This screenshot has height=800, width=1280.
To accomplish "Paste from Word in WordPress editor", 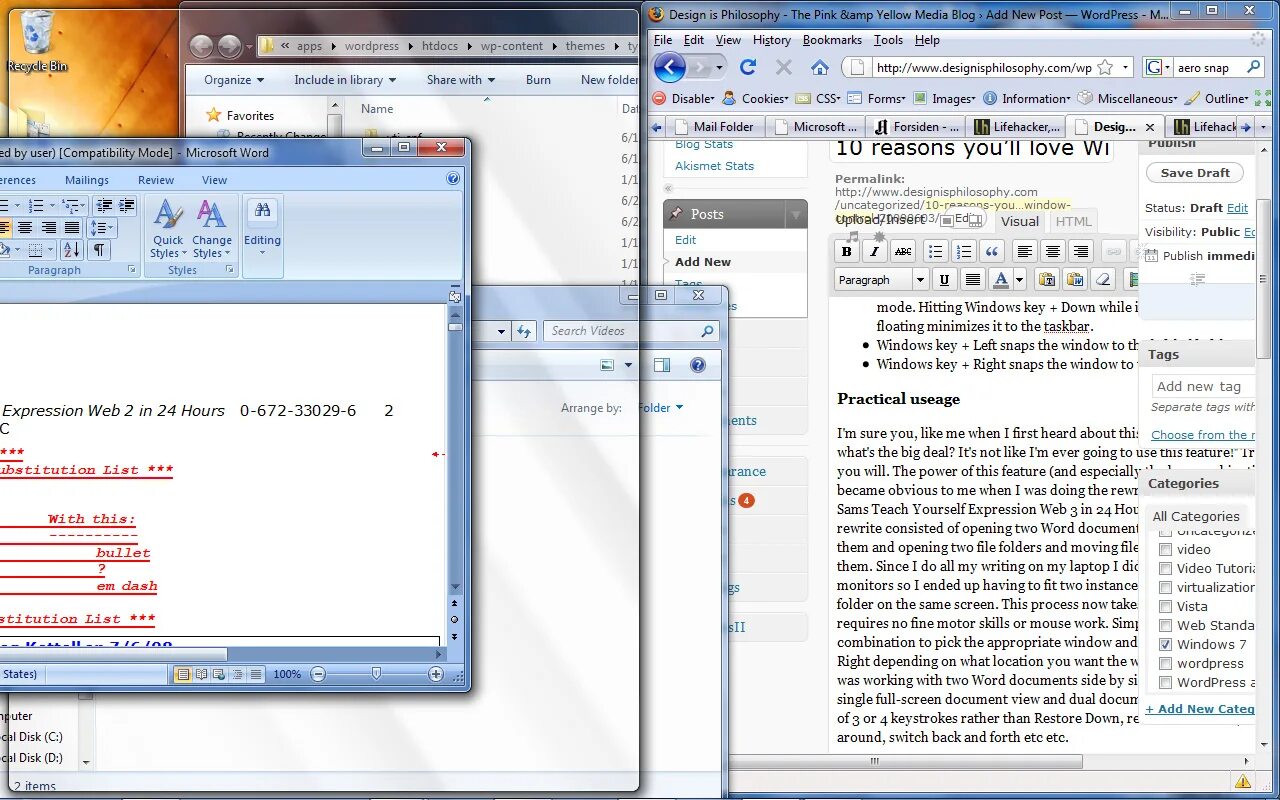I will pyautogui.click(x=1075, y=279).
